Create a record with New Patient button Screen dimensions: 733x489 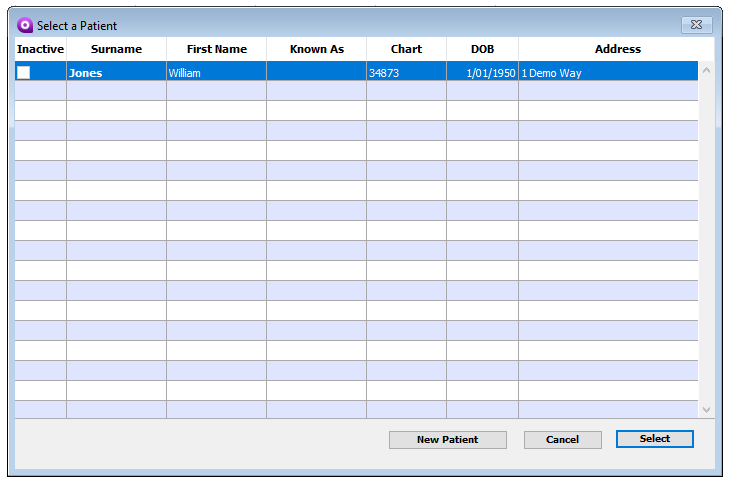point(447,440)
